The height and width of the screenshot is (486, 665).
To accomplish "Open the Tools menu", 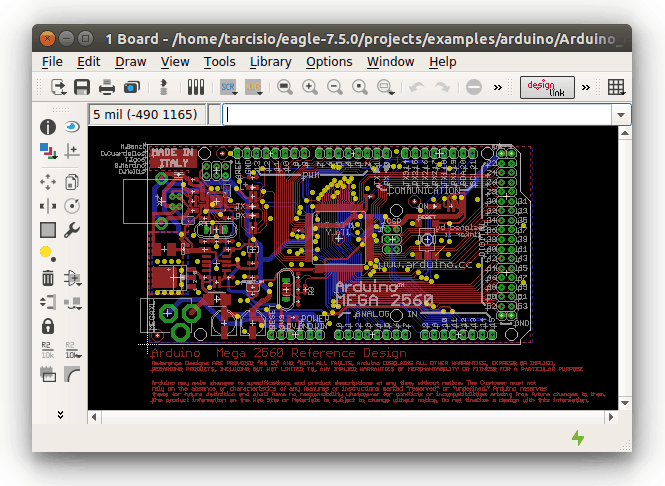I will [x=220, y=62].
